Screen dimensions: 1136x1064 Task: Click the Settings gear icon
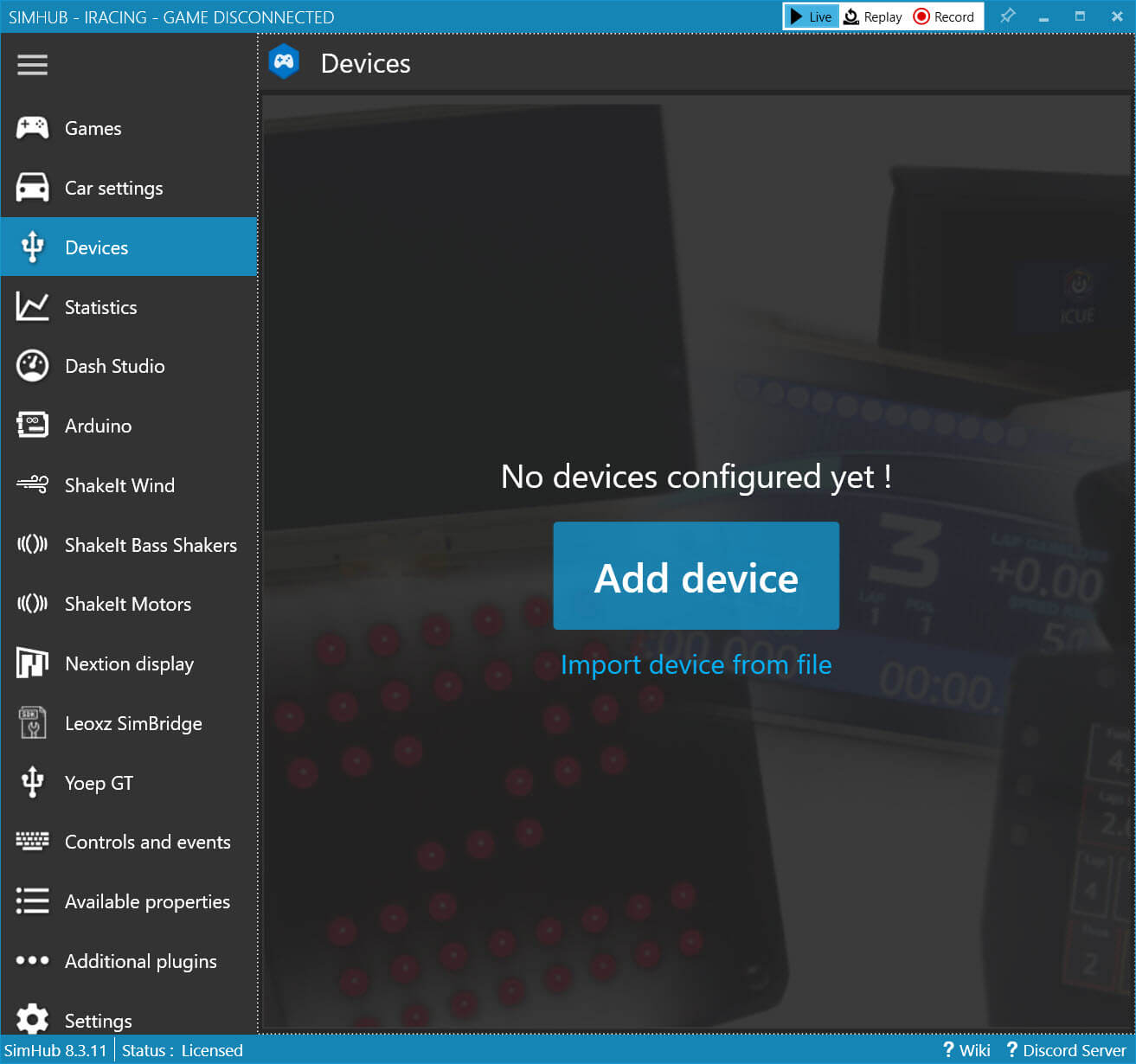[x=33, y=1019]
